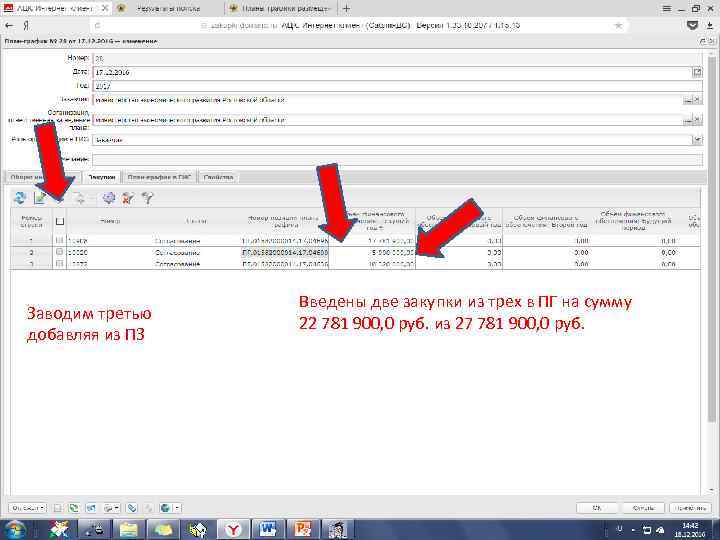Sort by the Номер column header
The height and width of the screenshot is (540, 720).
(x=110, y=221)
